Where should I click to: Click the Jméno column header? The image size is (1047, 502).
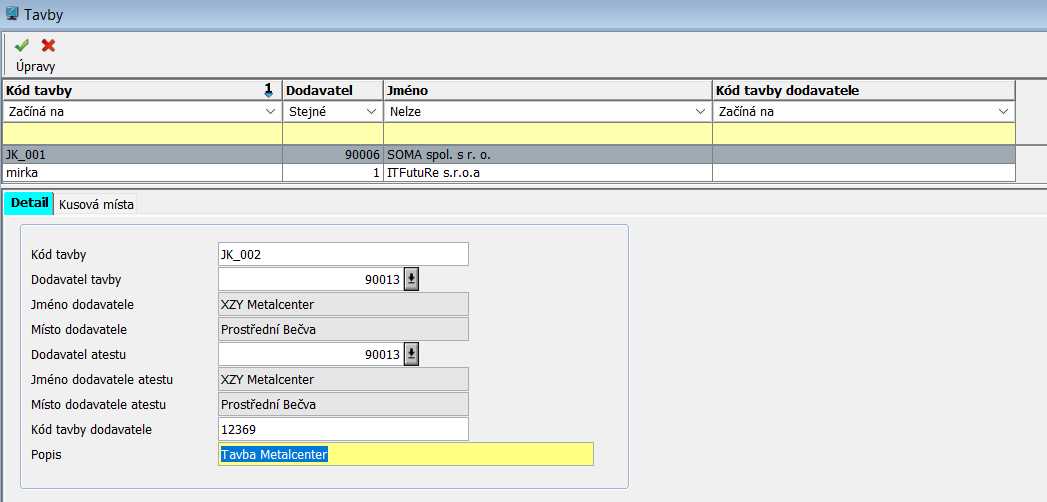pos(546,90)
